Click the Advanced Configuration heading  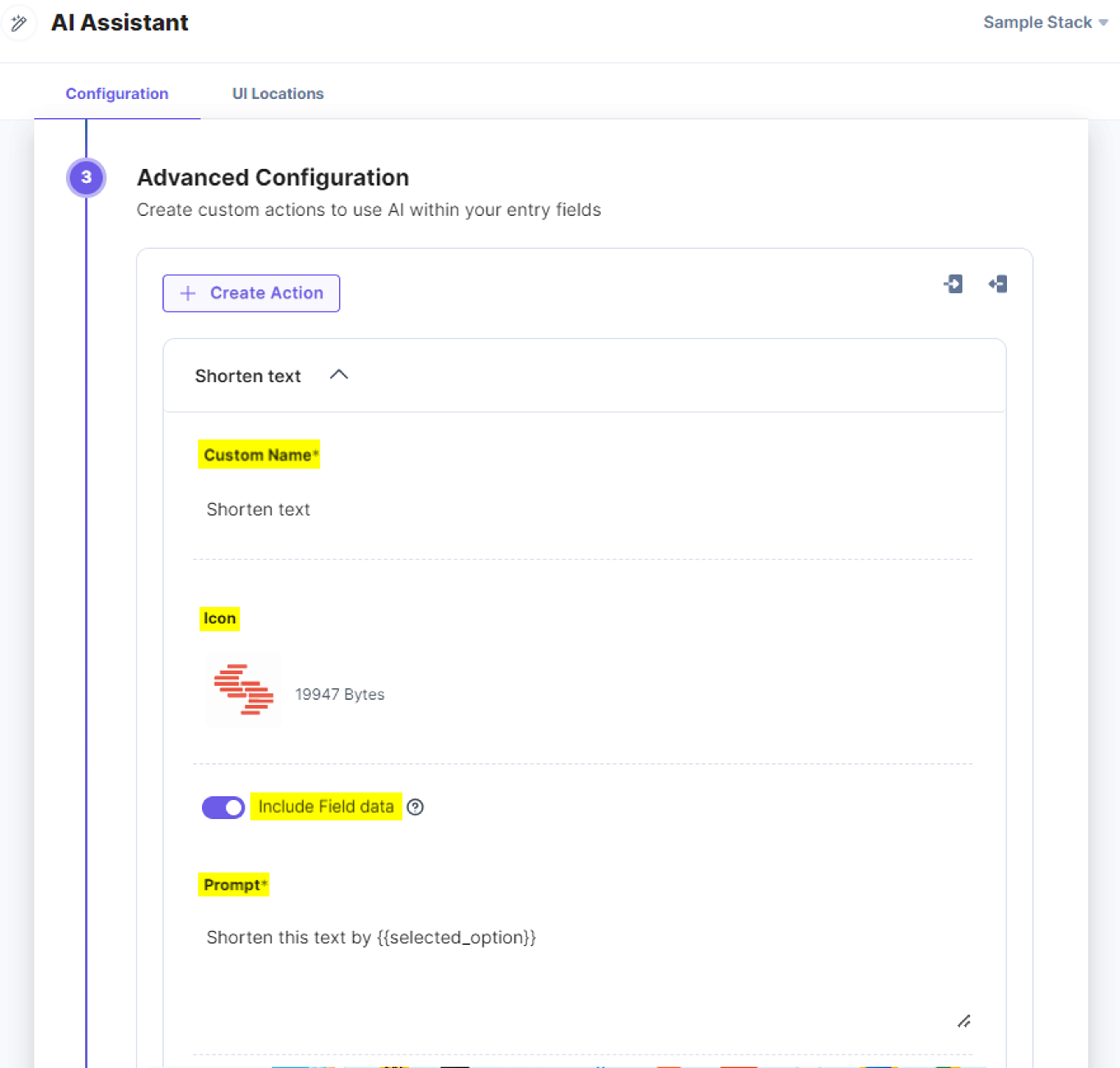pyautogui.click(x=273, y=178)
